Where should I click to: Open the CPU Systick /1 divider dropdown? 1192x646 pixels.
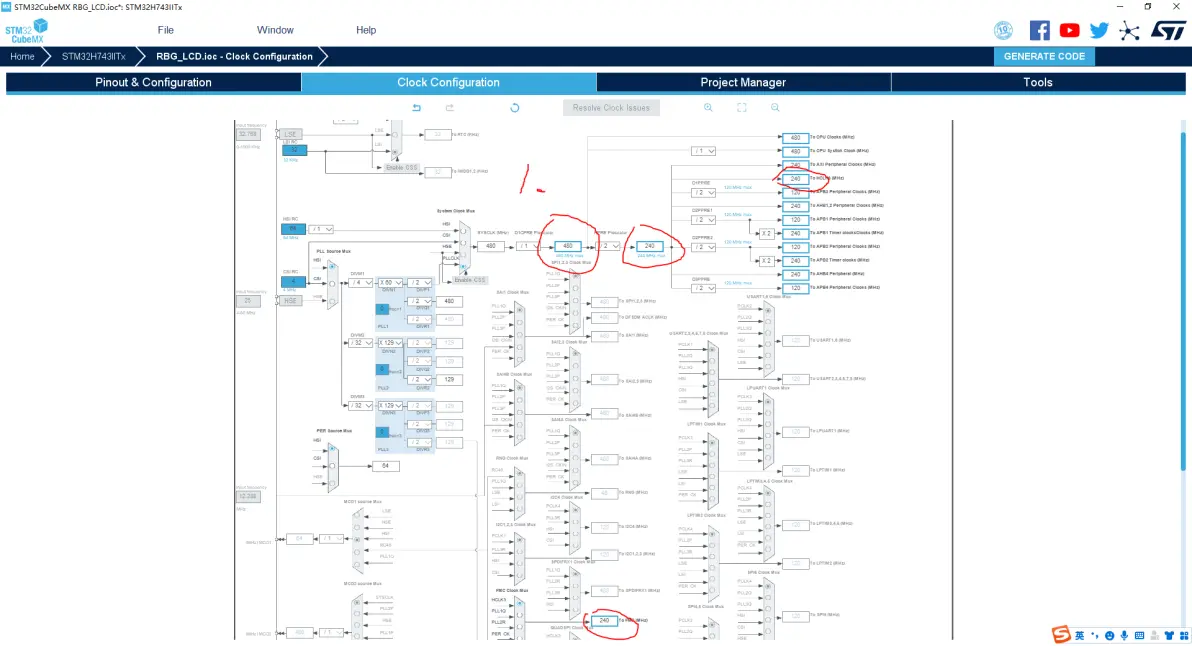(703, 151)
